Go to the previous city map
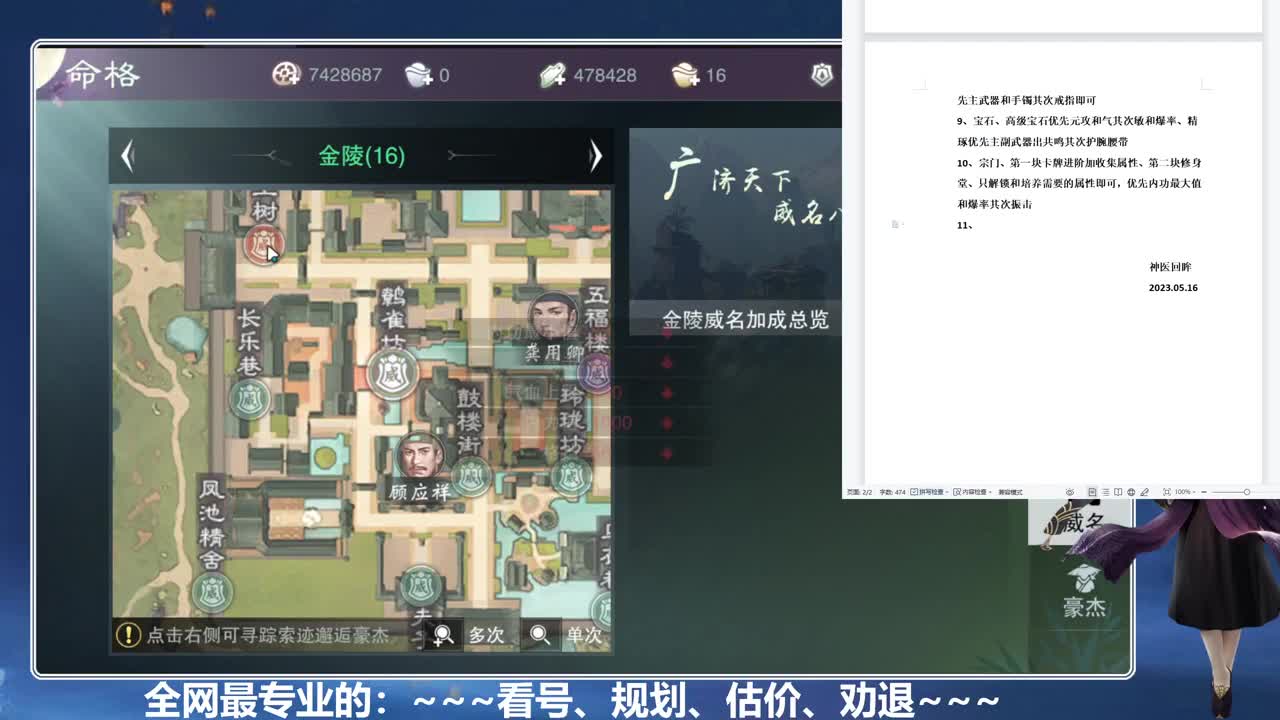Screen dimensions: 1280x720 pyautogui.click(x=127, y=156)
